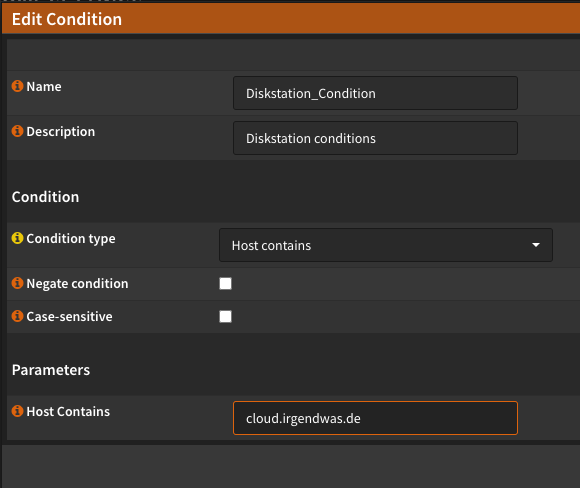Click the info icon beside Name

[x=17, y=86]
